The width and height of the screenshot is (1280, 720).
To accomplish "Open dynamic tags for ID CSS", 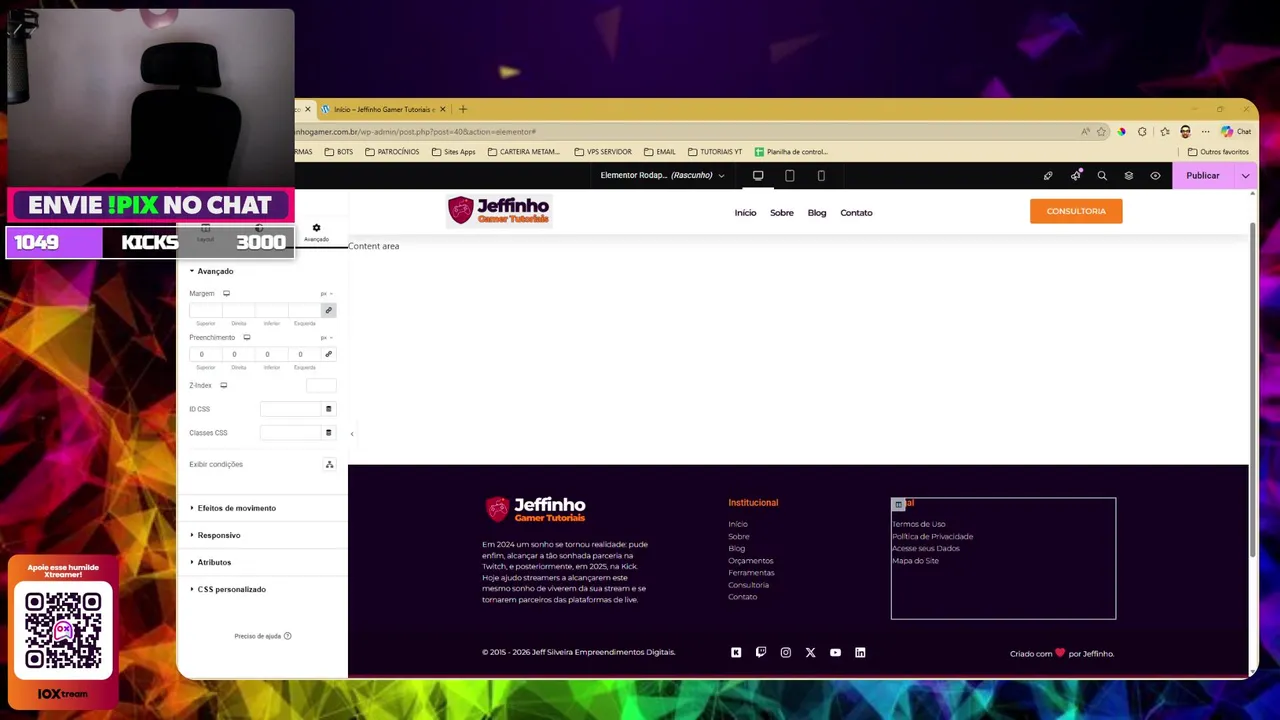I will pos(328,409).
